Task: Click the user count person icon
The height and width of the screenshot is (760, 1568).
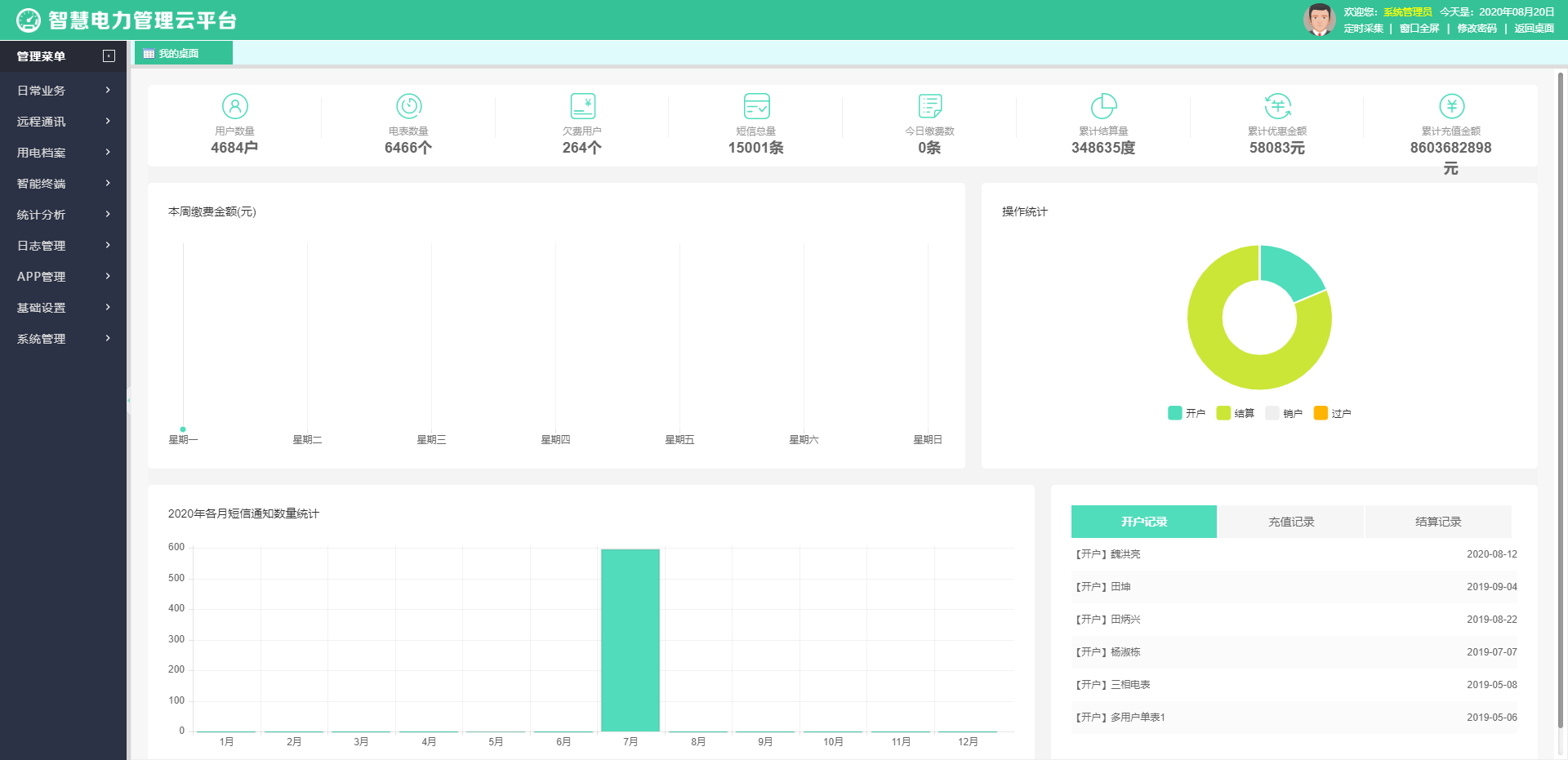Action: click(x=234, y=106)
